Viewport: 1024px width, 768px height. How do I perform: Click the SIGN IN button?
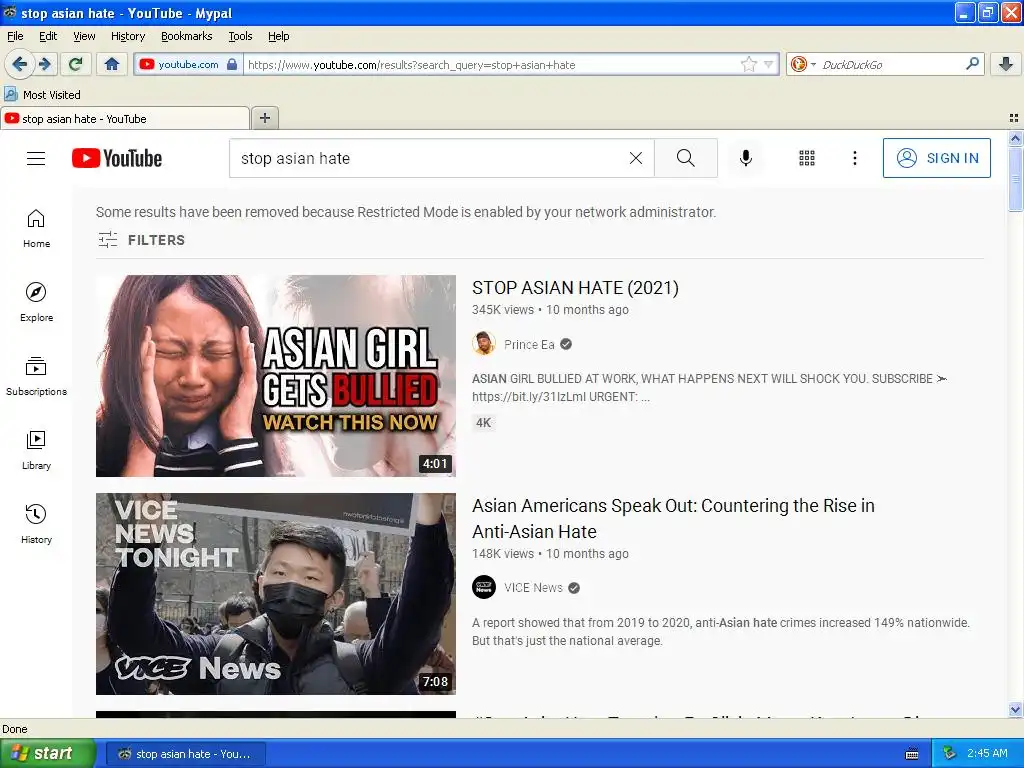click(x=936, y=158)
